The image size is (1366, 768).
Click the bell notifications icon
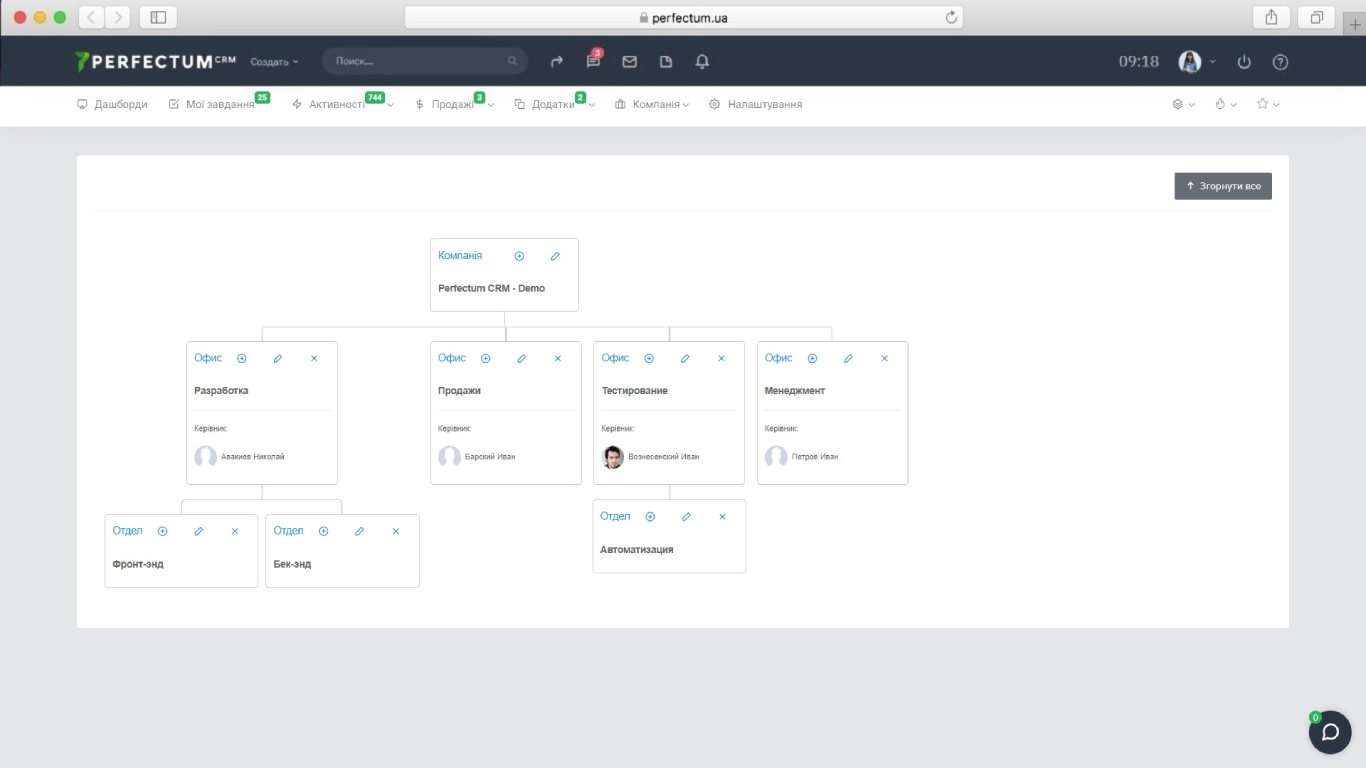(702, 62)
